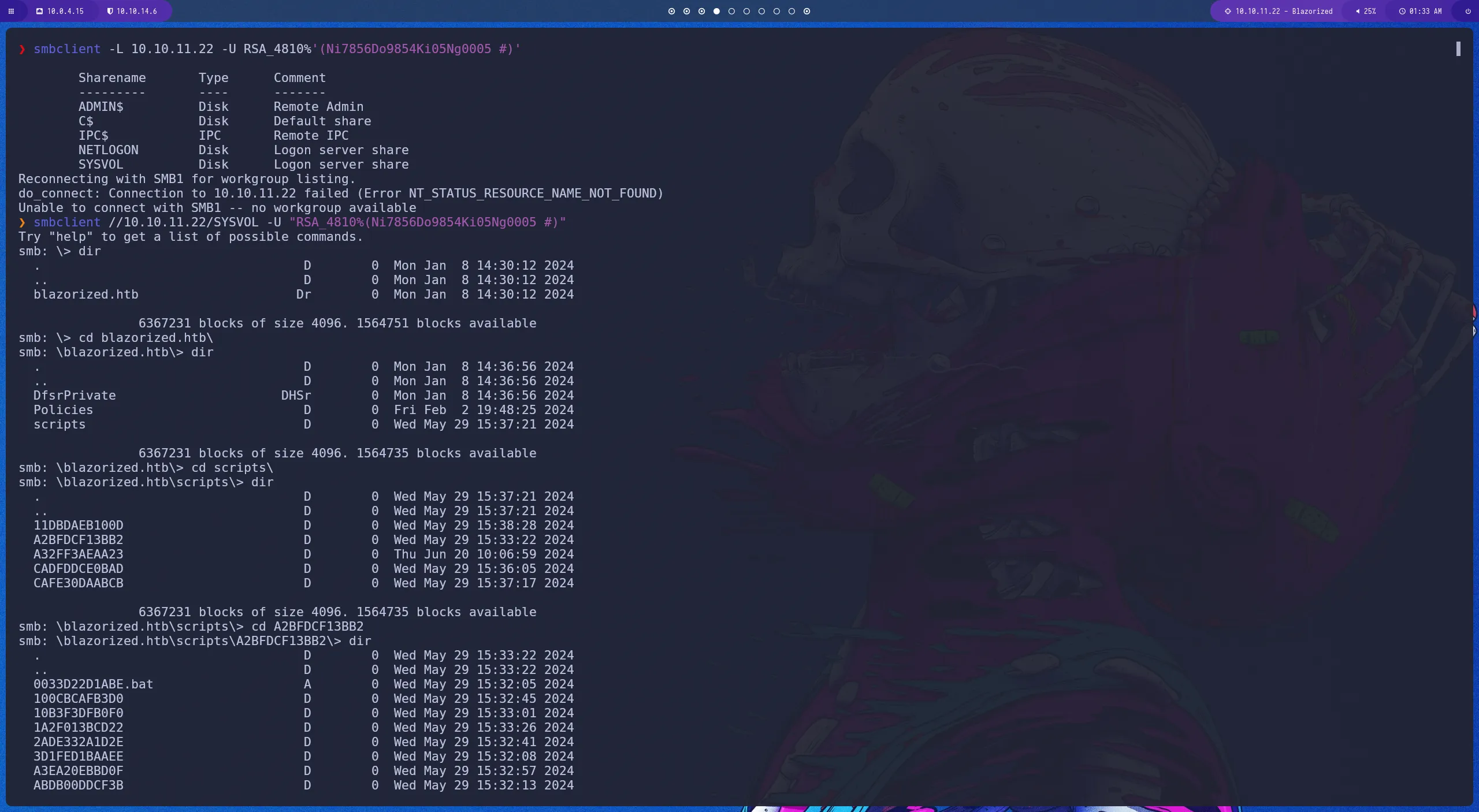Switch to the third workspace dot
Screen dimensions: 1479x812
pyautogui.click(x=701, y=11)
